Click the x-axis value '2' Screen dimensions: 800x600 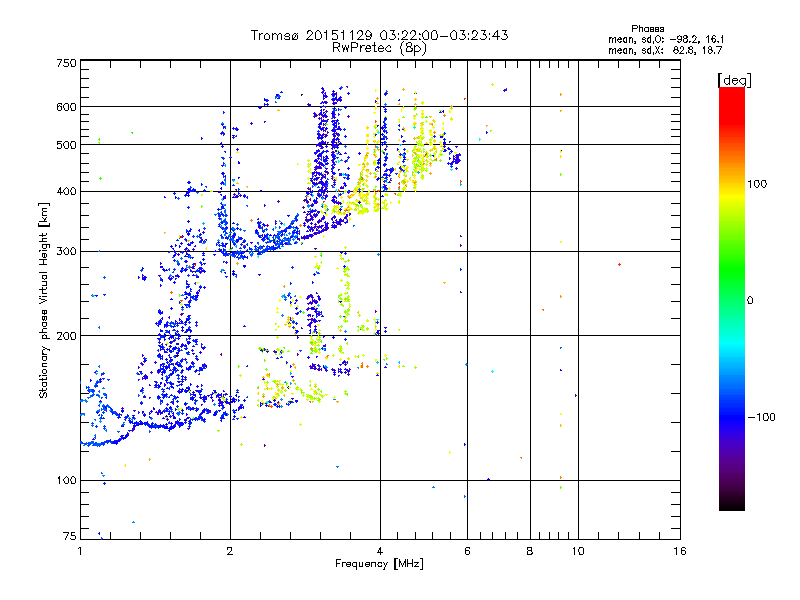(x=230, y=551)
